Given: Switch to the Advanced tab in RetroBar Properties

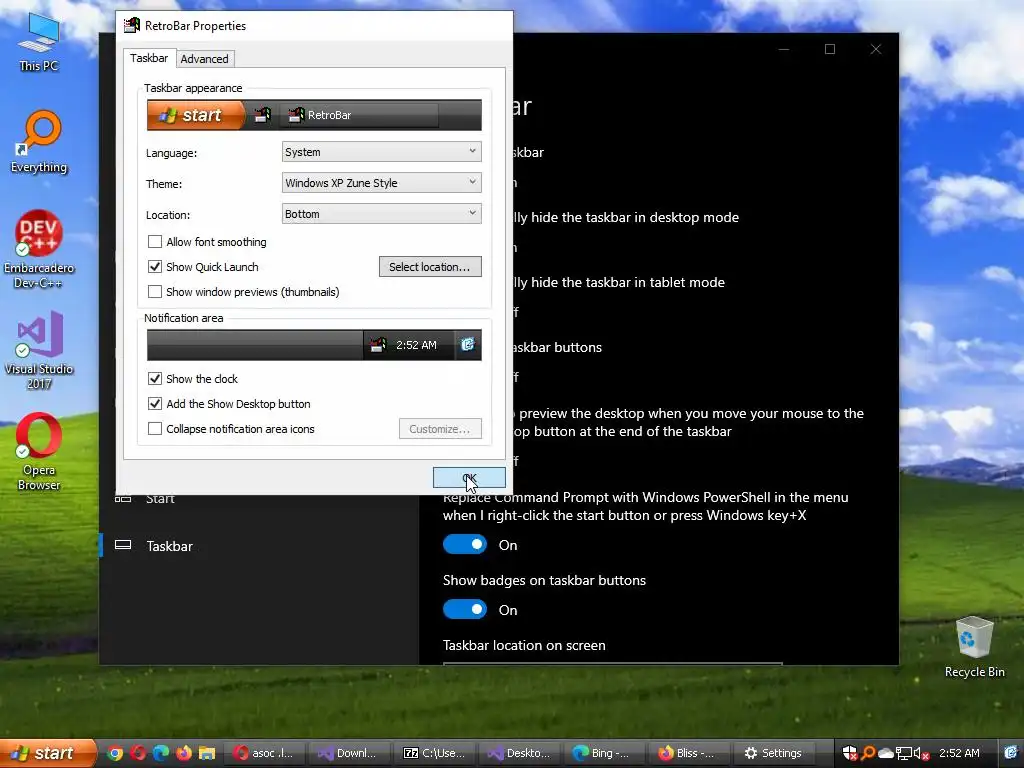Looking at the screenshot, I should click(204, 59).
